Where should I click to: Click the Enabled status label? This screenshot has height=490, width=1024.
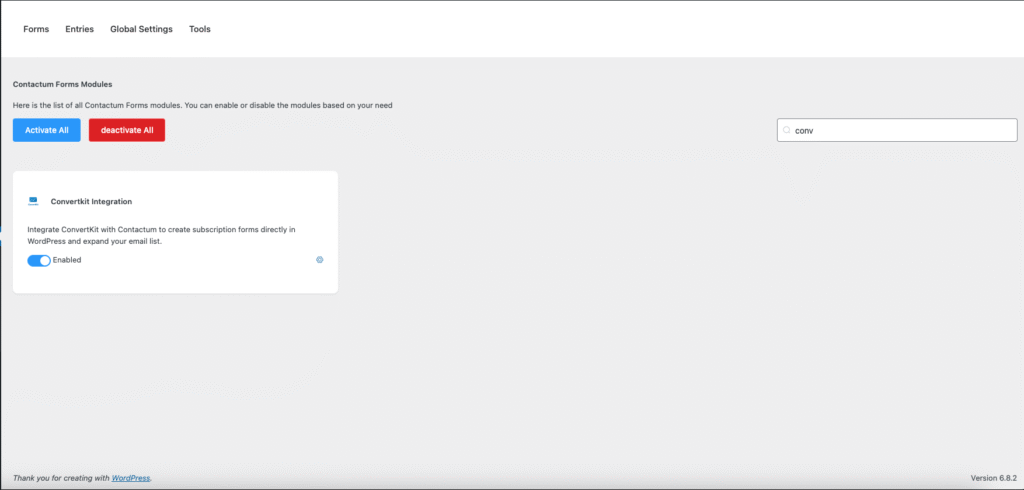(x=67, y=260)
